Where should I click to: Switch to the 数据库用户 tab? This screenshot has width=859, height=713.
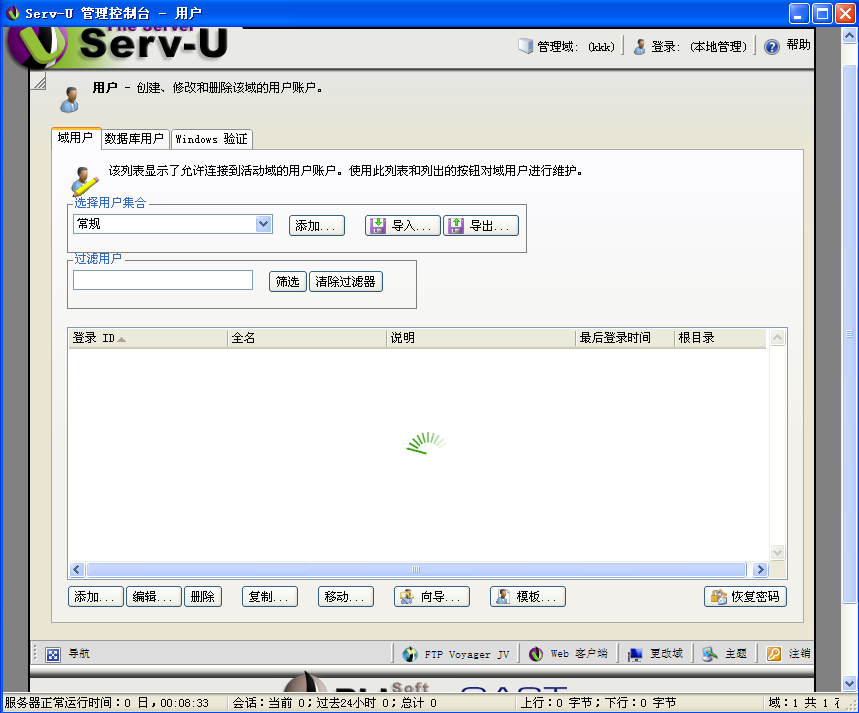point(135,139)
